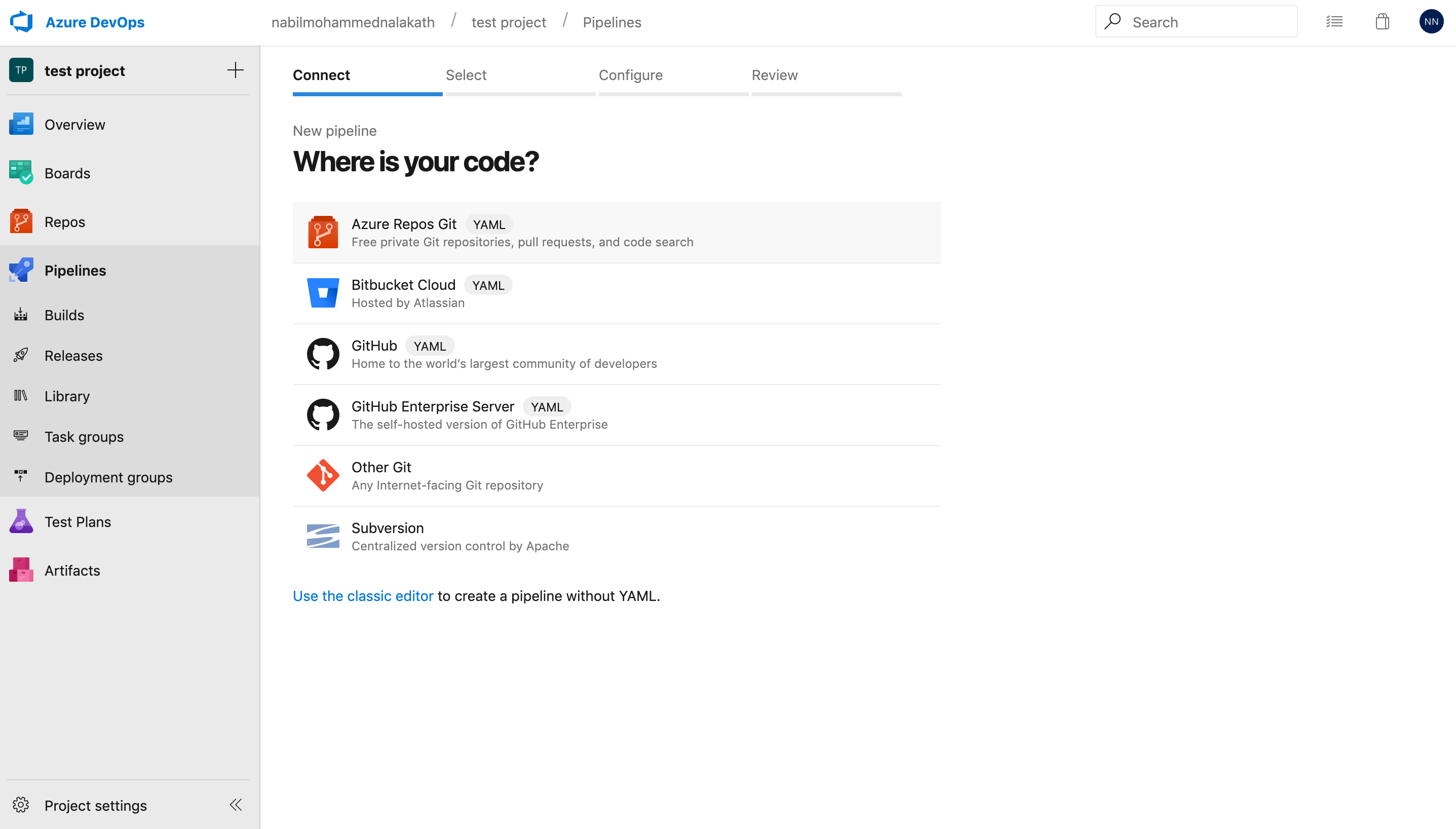Image resolution: width=1456 pixels, height=829 pixels.
Task: Open the Overview section icon
Action: [21, 124]
